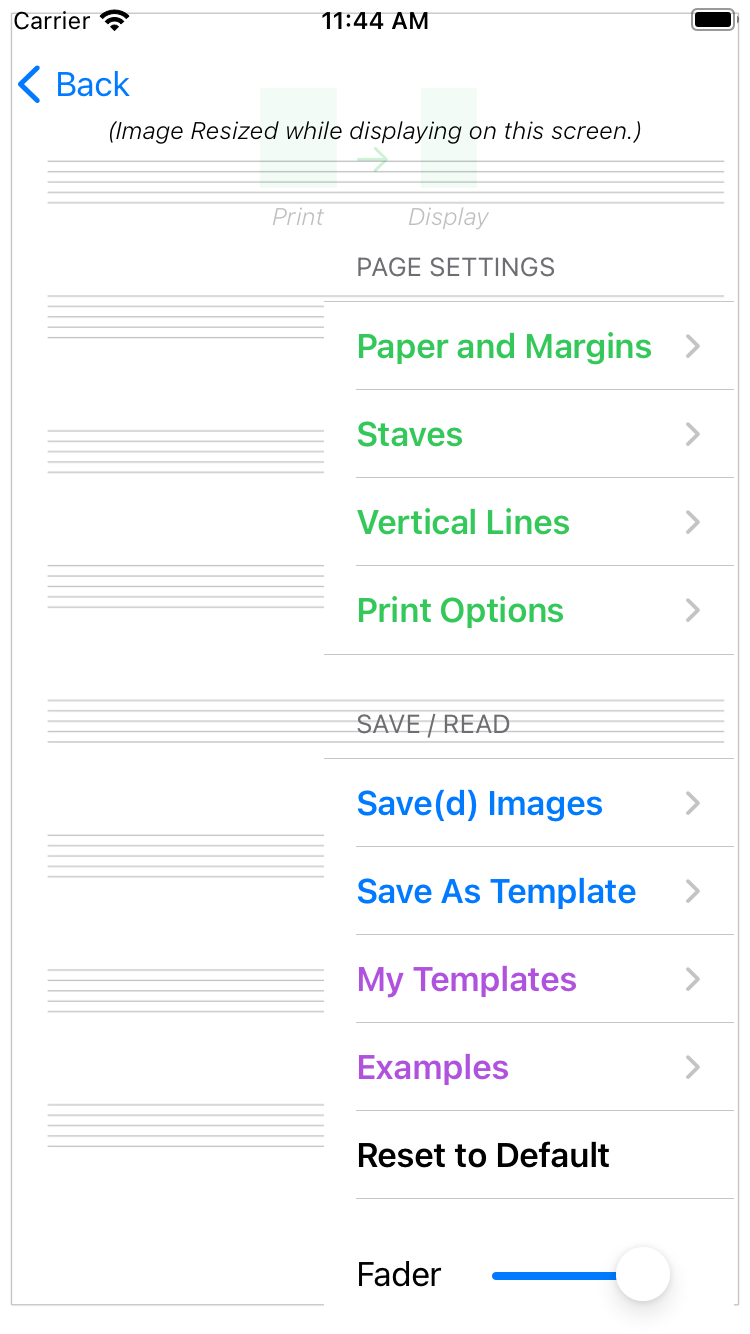Go Back to previous screen
This screenshot has height=1334, width=750.
point(74,85)
